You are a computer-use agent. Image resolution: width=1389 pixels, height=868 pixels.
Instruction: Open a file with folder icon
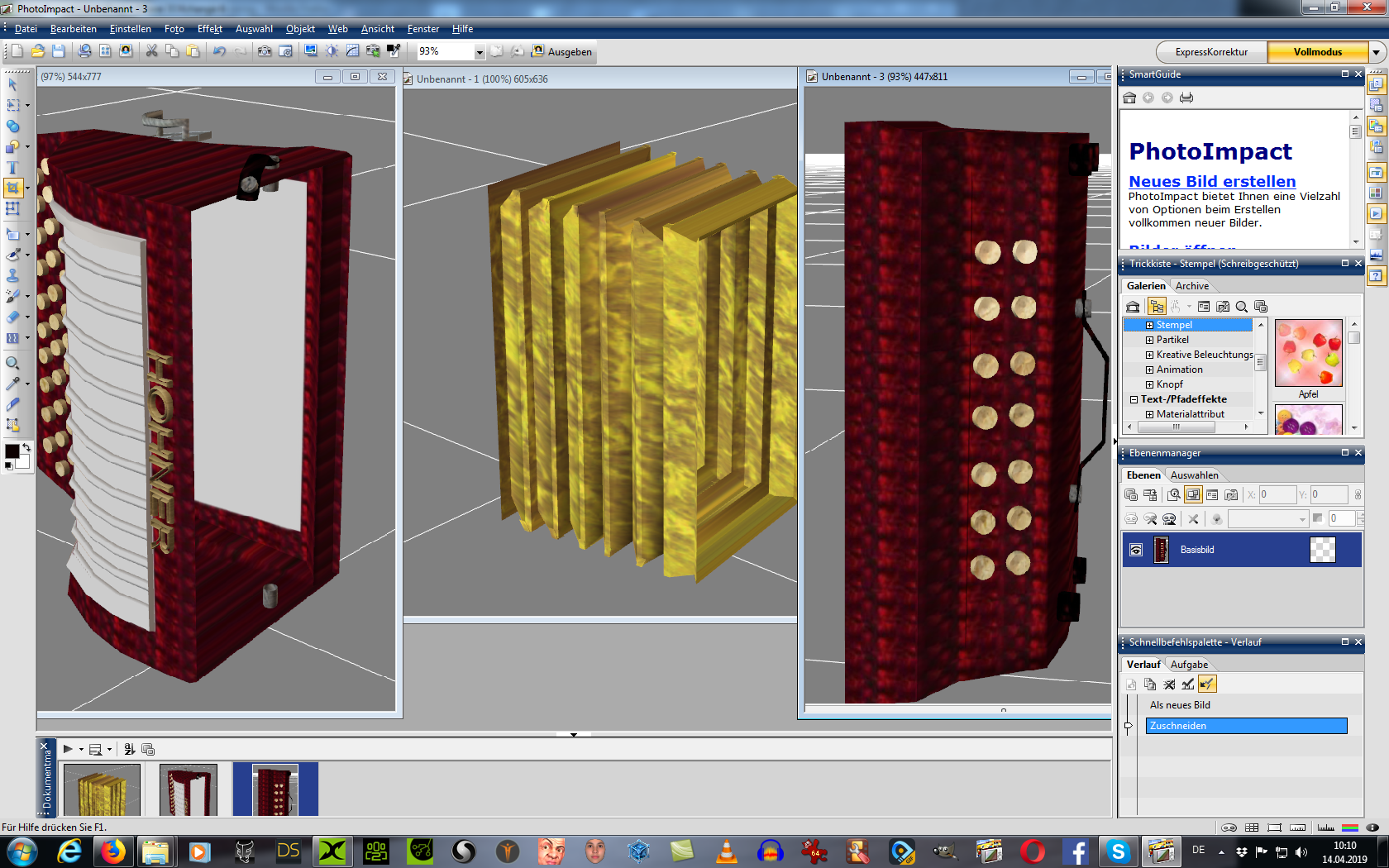pyautogui.click(x=38, y=51)
